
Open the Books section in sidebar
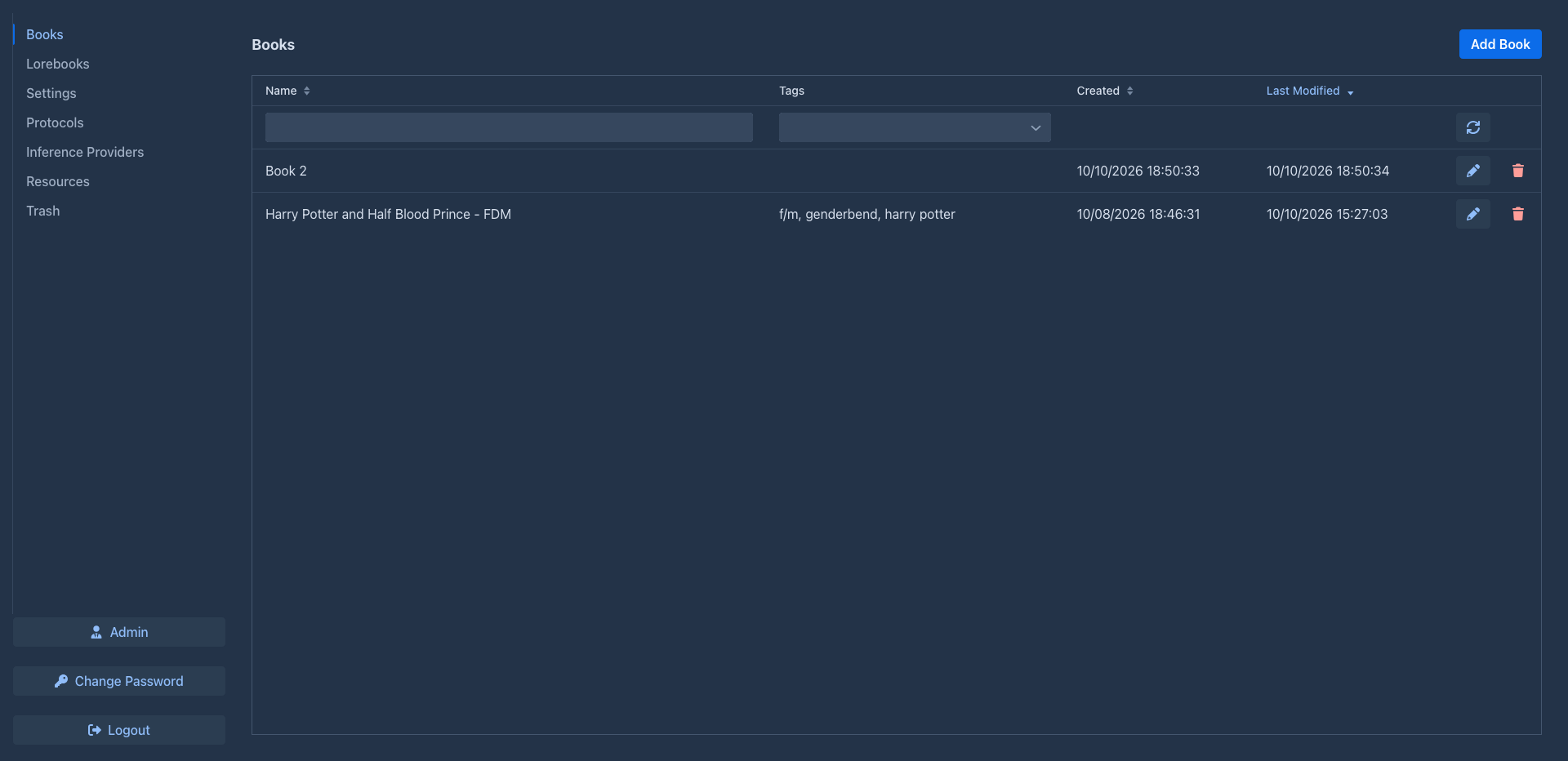tap(45, 34)
